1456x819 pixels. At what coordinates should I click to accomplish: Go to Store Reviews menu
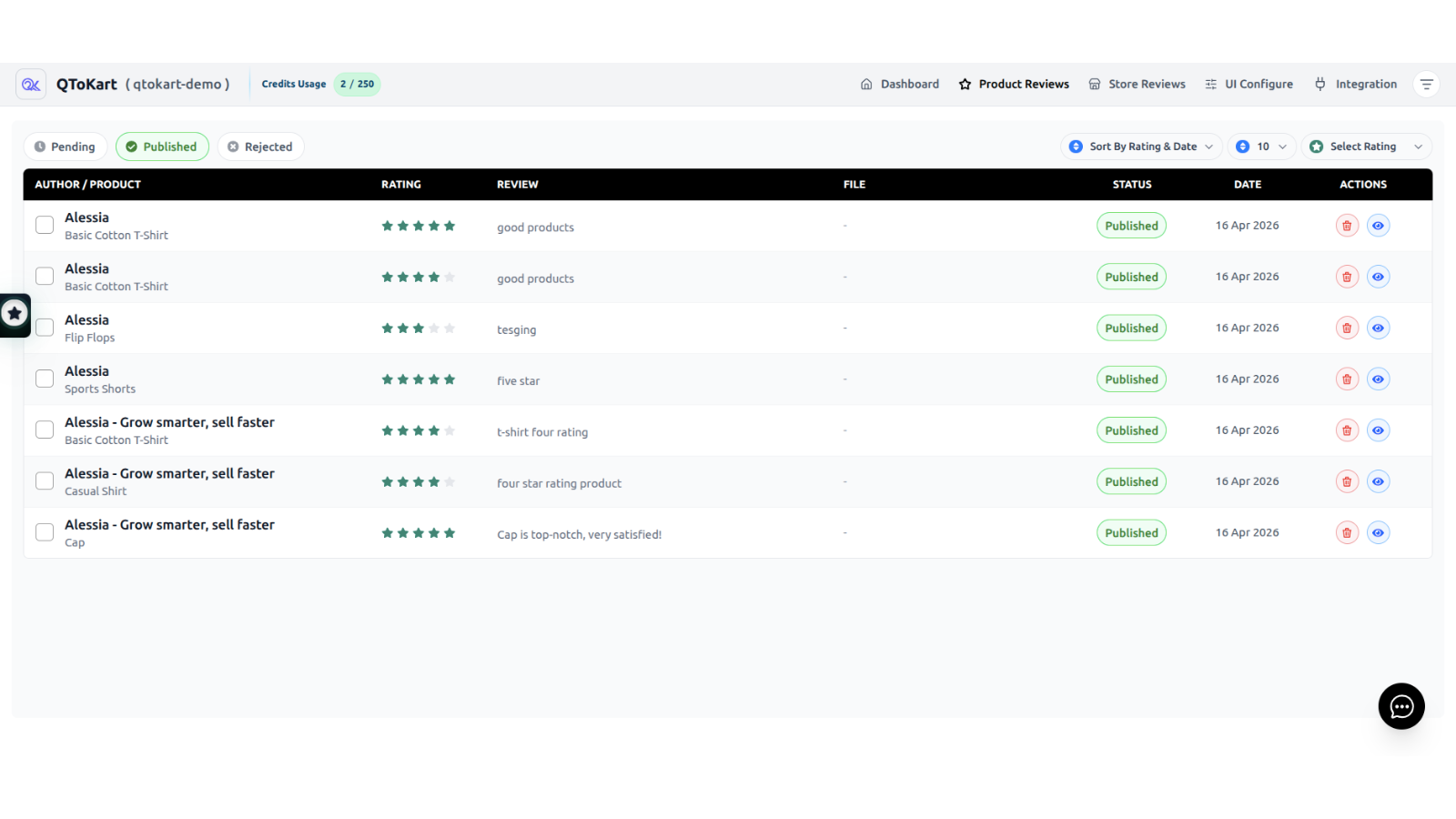click(1137, 84)
